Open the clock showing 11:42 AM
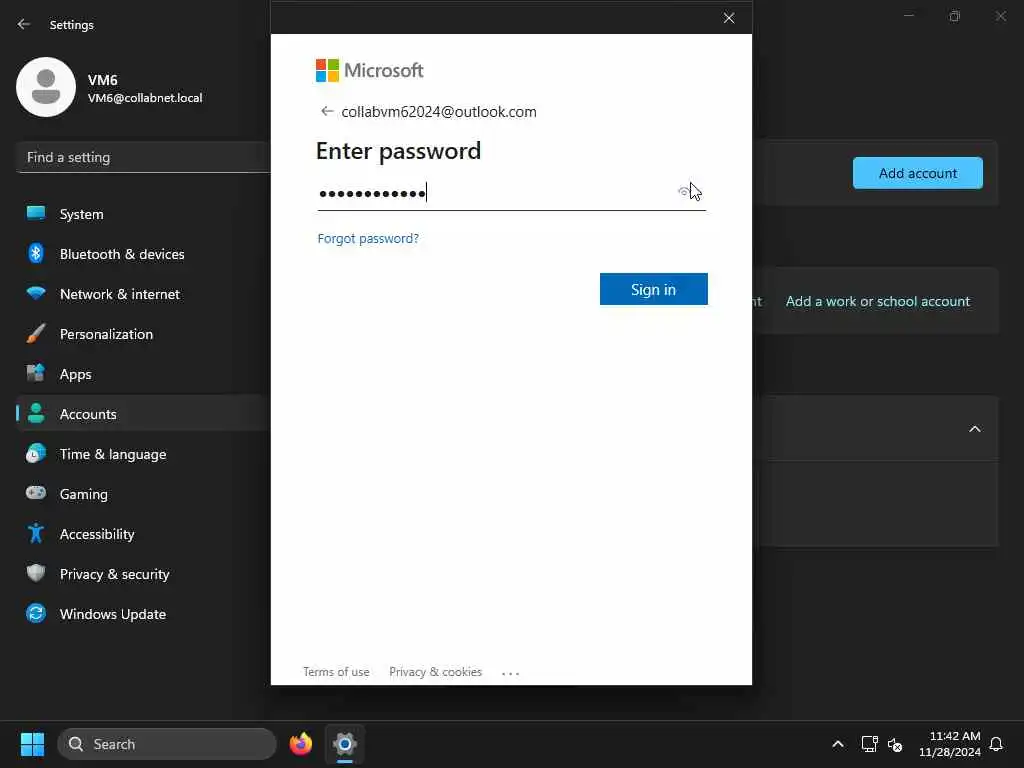Image resolution: width=1024 pixels, height=768 pixels. coord(950,744)
